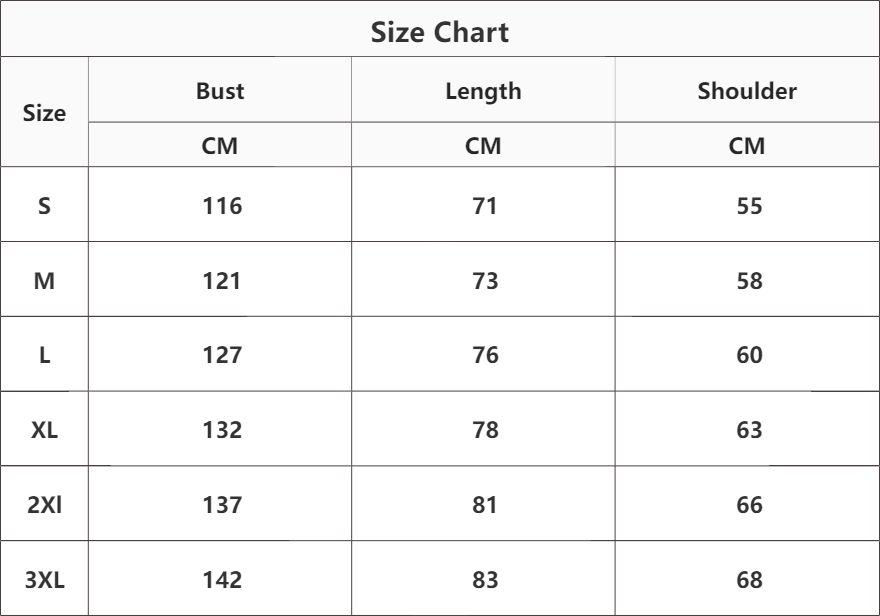880x616 pixels.
Task: Click the length value 73
Action: (483, 281)
